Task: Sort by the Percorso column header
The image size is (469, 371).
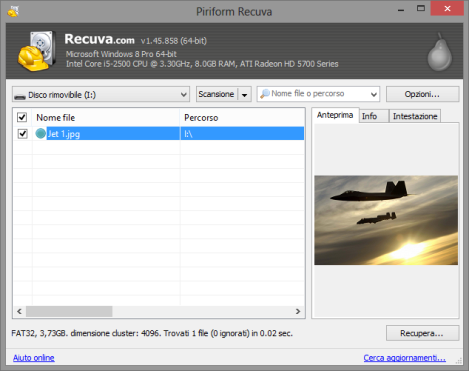Action: (242, 118)
